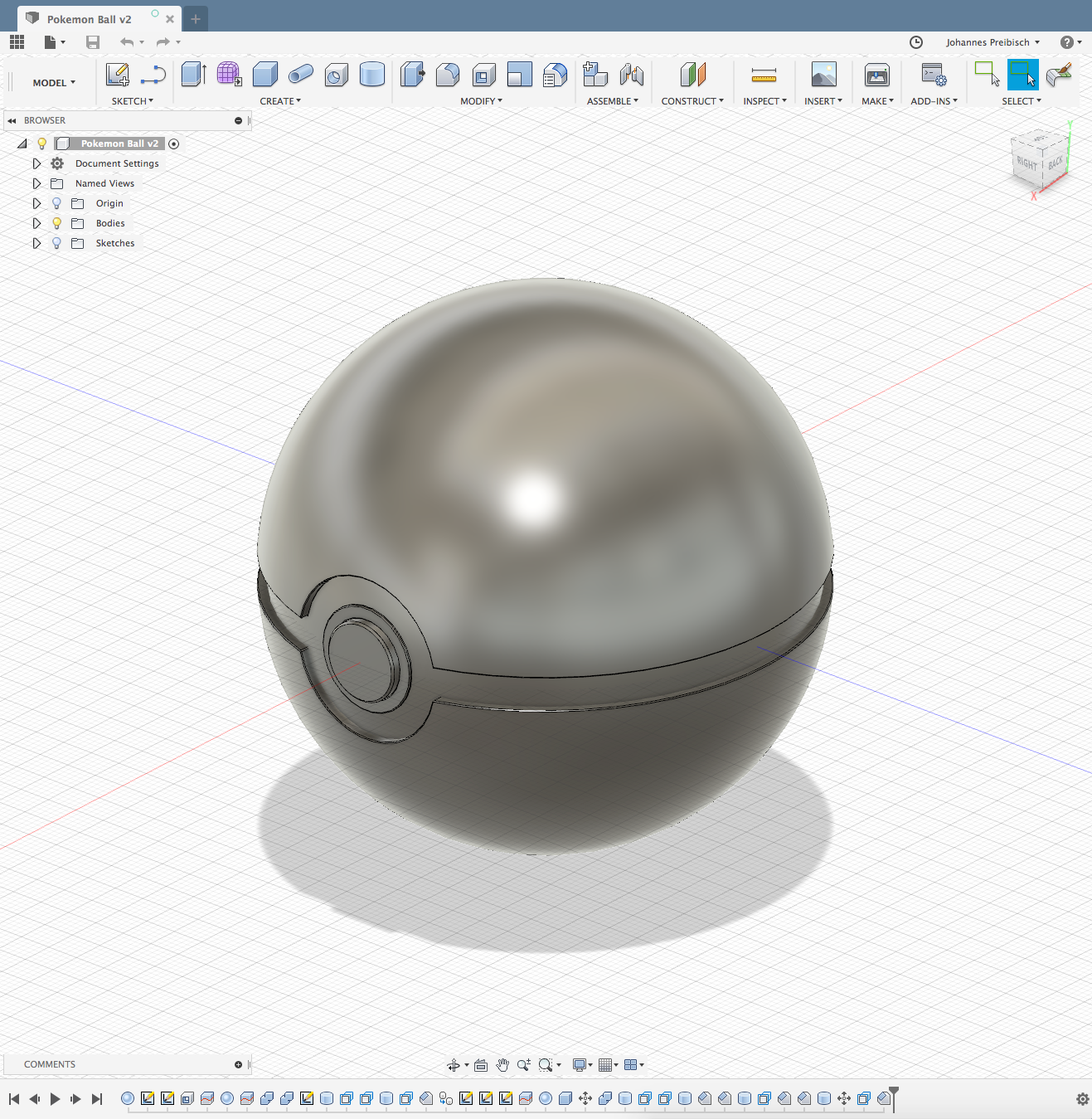
Task: Select the Create Sketch tool
Action: (x=118, y=75)
